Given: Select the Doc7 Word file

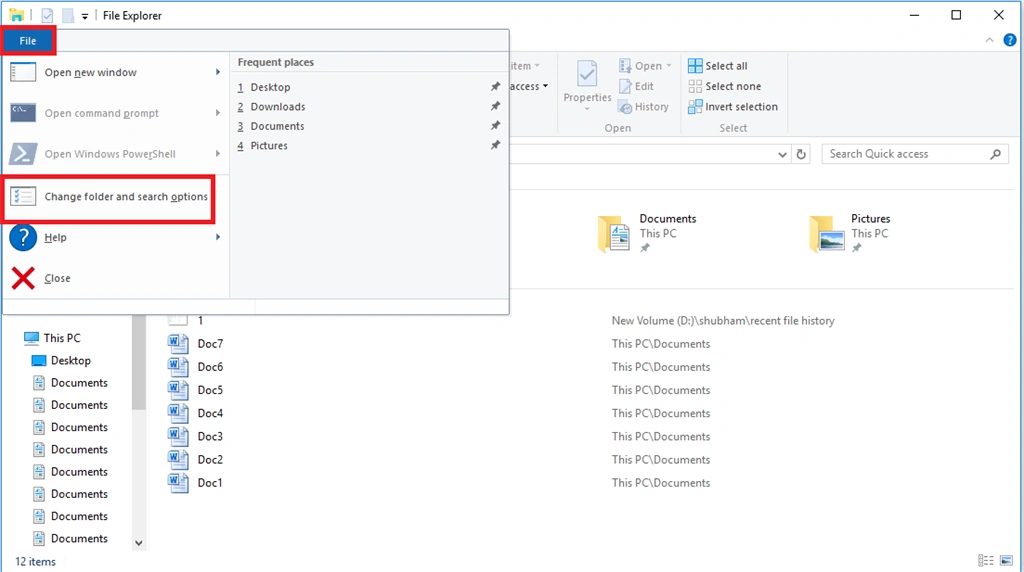Looking at the screenshot, I should [x=195, y=343].
